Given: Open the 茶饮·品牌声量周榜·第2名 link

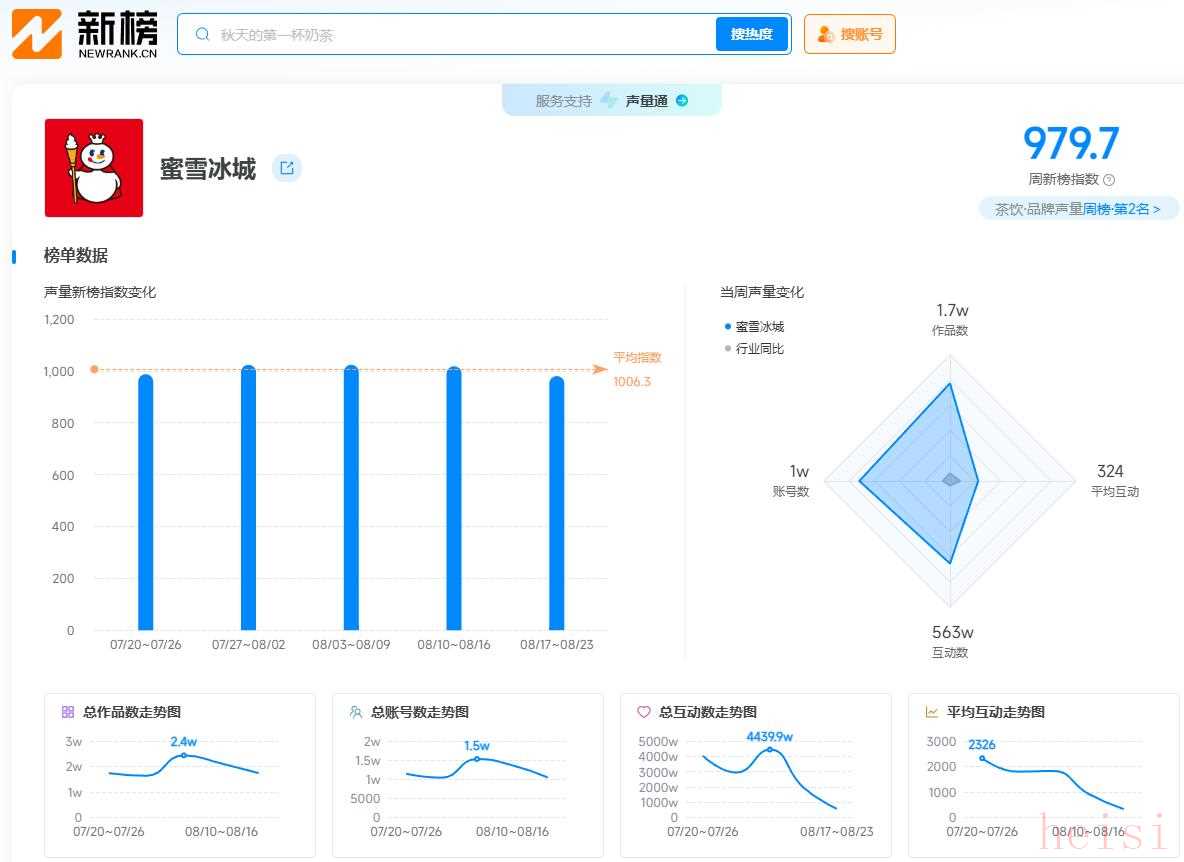Looking at the screenshot, I should [1078, 209].
